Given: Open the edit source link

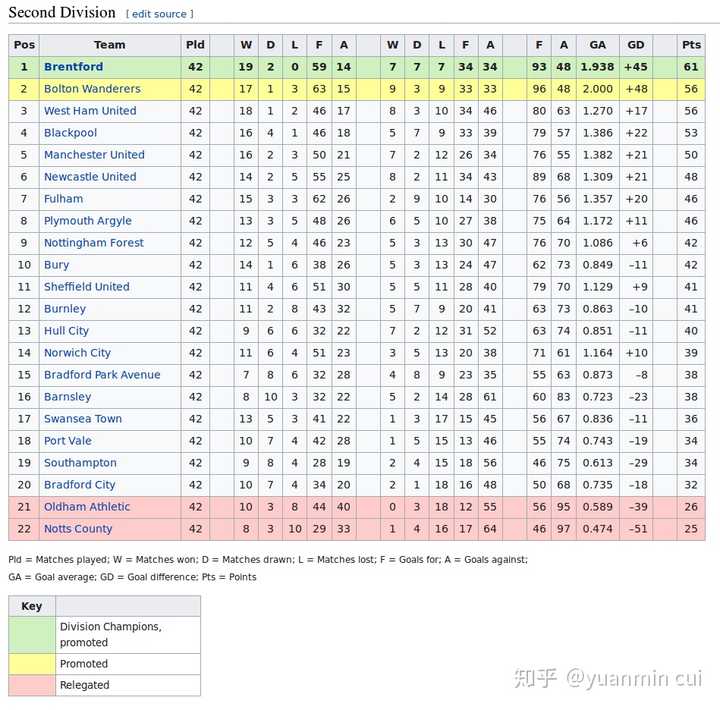Looking at the screenshot, I should pyautogui.click(x=159, y=14).
